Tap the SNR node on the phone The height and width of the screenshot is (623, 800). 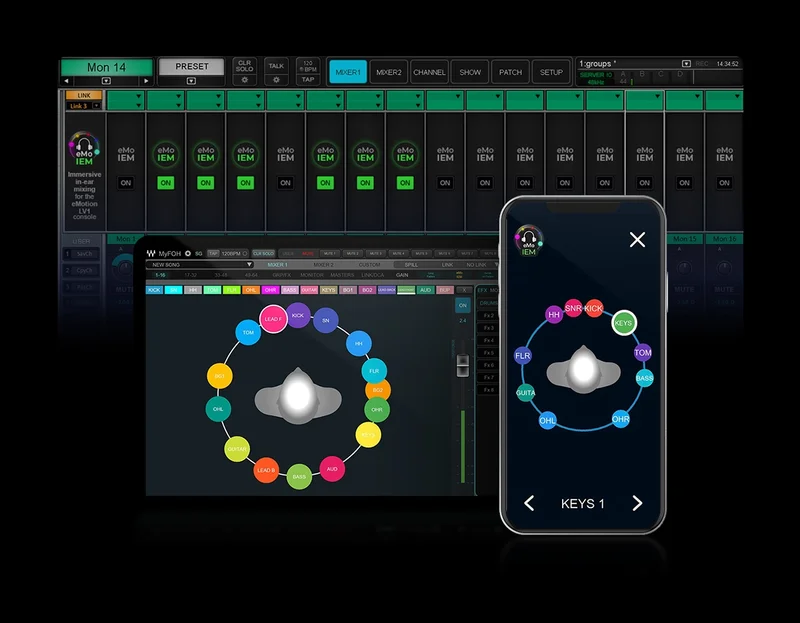coord(573,308)
